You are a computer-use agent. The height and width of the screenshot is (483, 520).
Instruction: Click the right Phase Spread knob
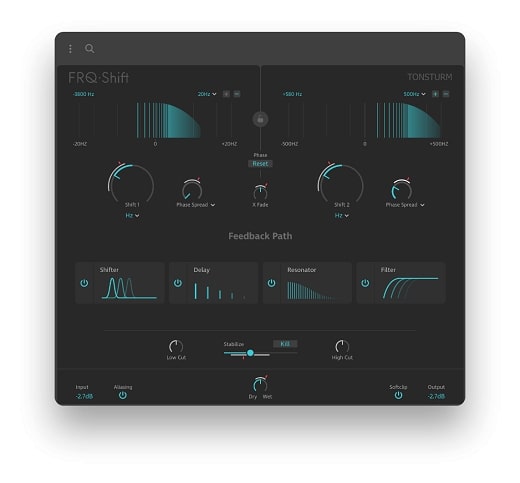point(401,190)
